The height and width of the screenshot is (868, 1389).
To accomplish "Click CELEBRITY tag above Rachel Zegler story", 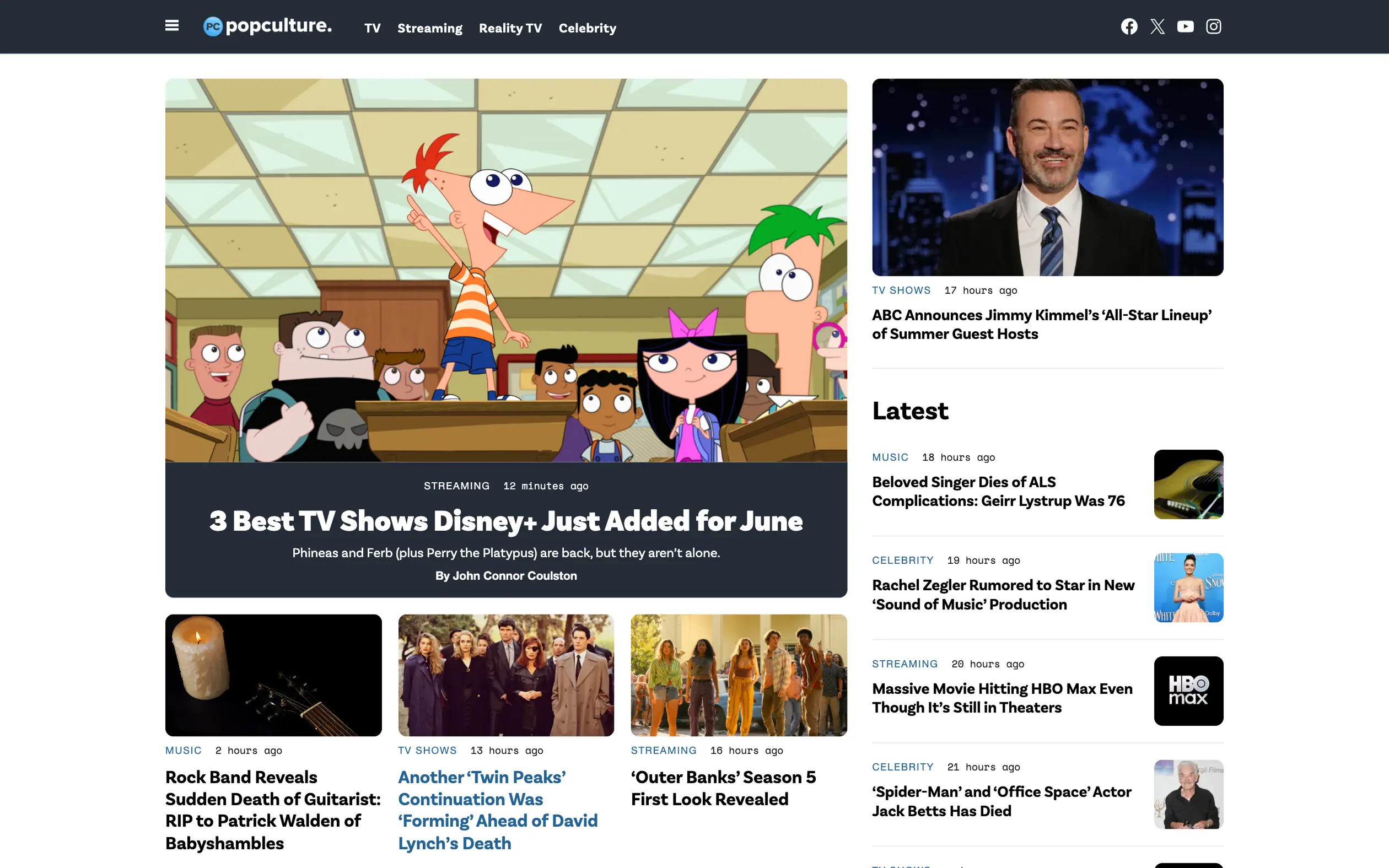I will (x=902, y=560).
